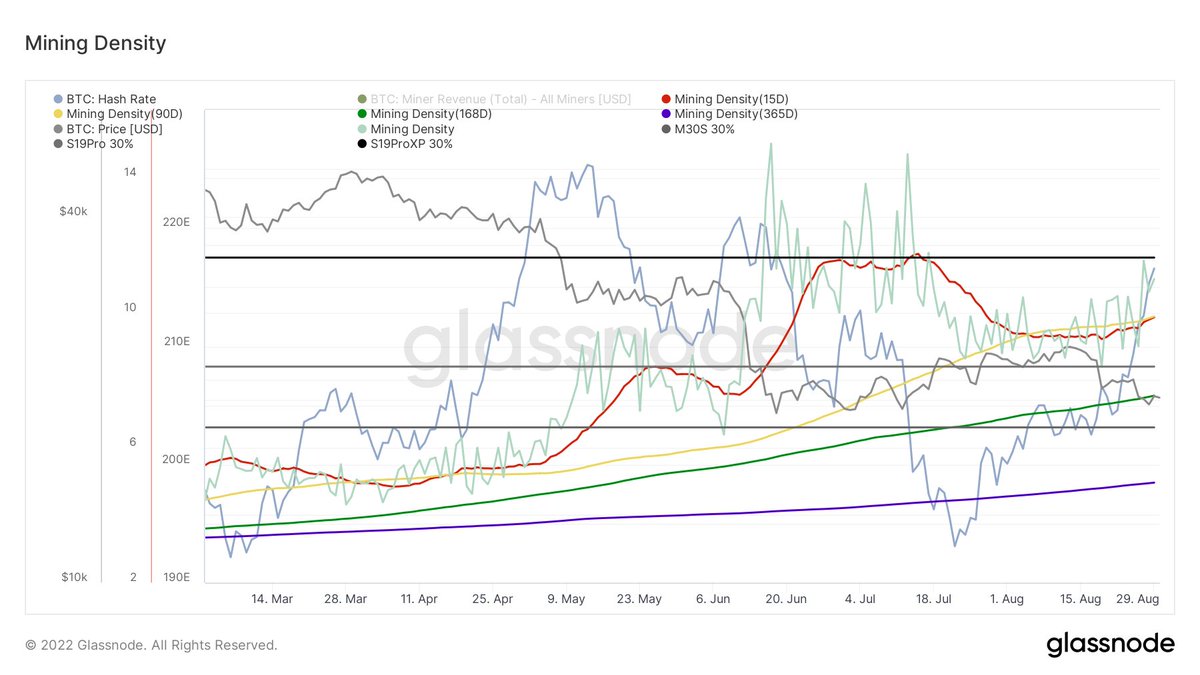Click the Mining Density chart title
1200x675 pixels.
(95, 44)
